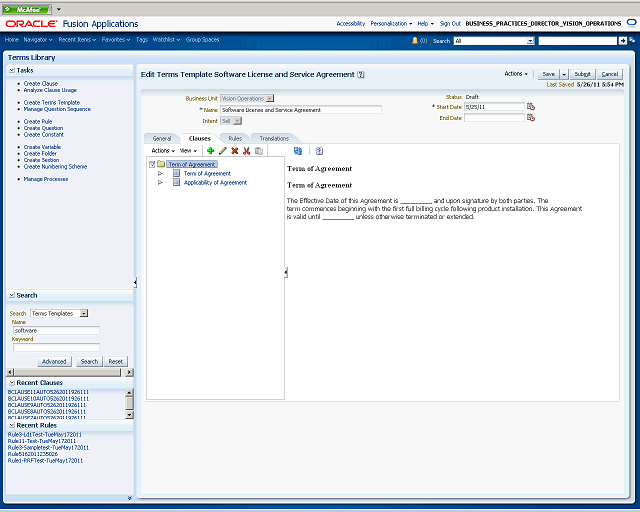Click the horizontal scrollbar under the Search panel

click(x=69, y=372)
